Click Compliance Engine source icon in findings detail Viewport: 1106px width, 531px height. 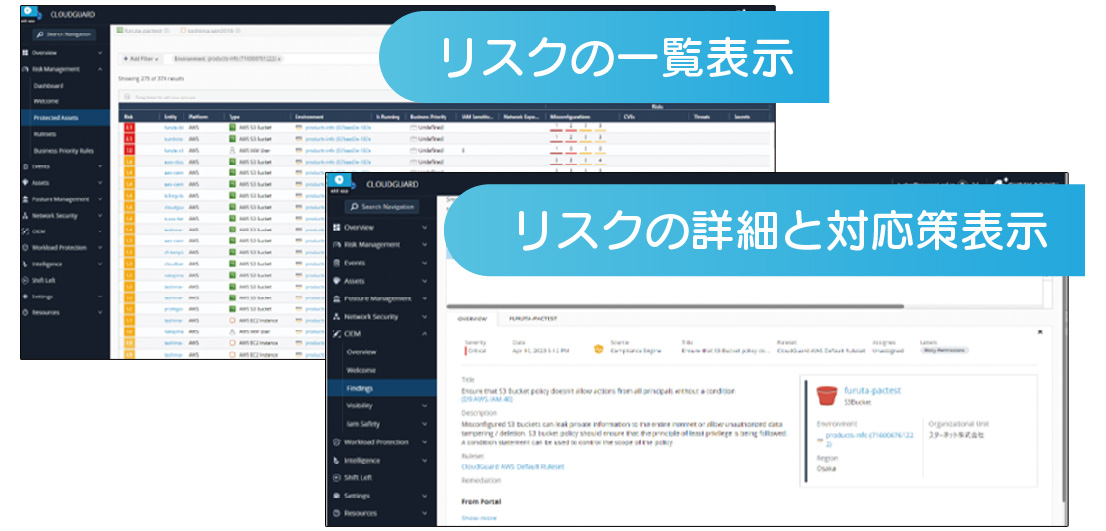coord(599,348)
